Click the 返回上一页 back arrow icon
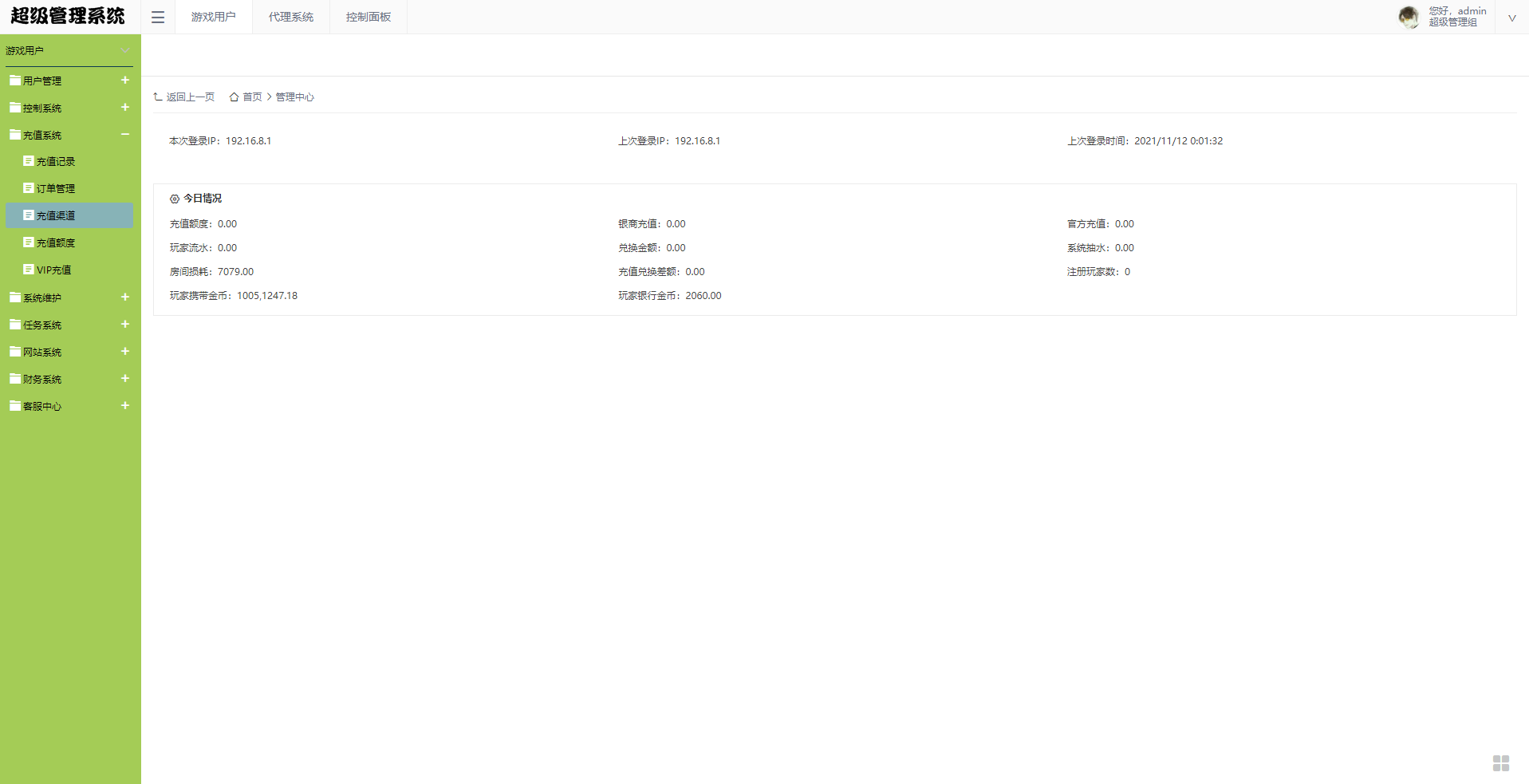 pos(158,97)
